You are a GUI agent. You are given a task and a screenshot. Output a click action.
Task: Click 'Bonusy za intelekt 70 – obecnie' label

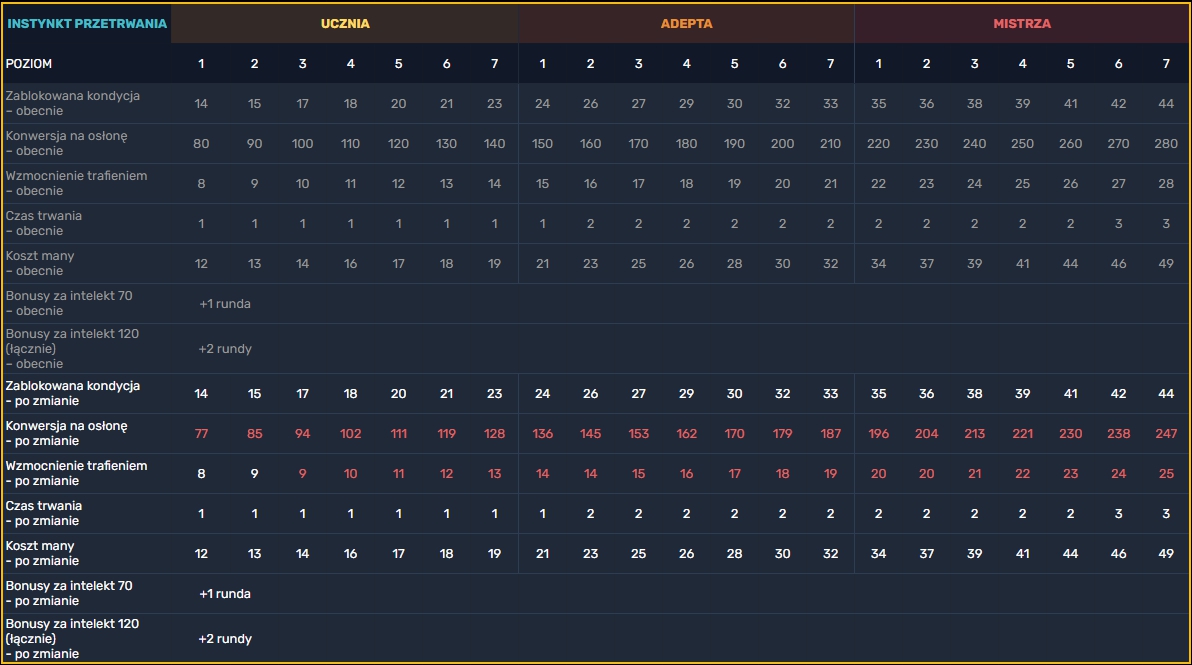click(69, 303)
